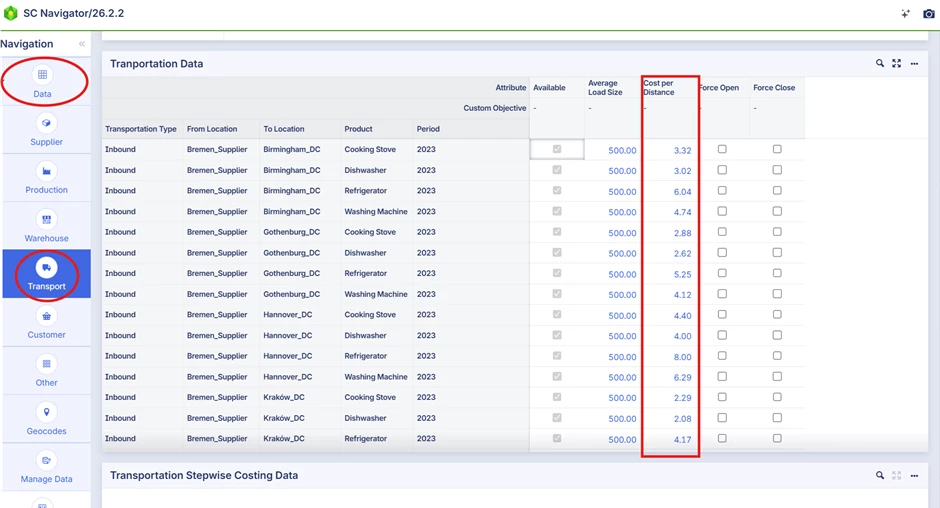Toggle Force Close for Kraków Dishwasher row
This screenshot has width=940, height=508.
coord(777,417)
